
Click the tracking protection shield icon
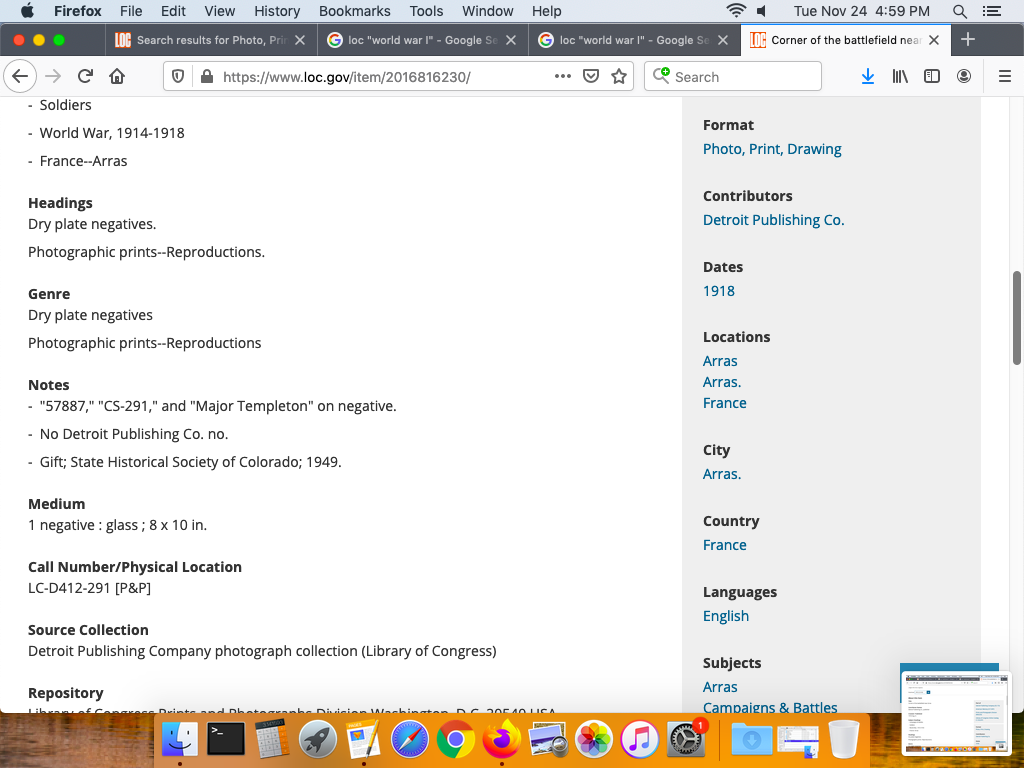tap(178, 77)
